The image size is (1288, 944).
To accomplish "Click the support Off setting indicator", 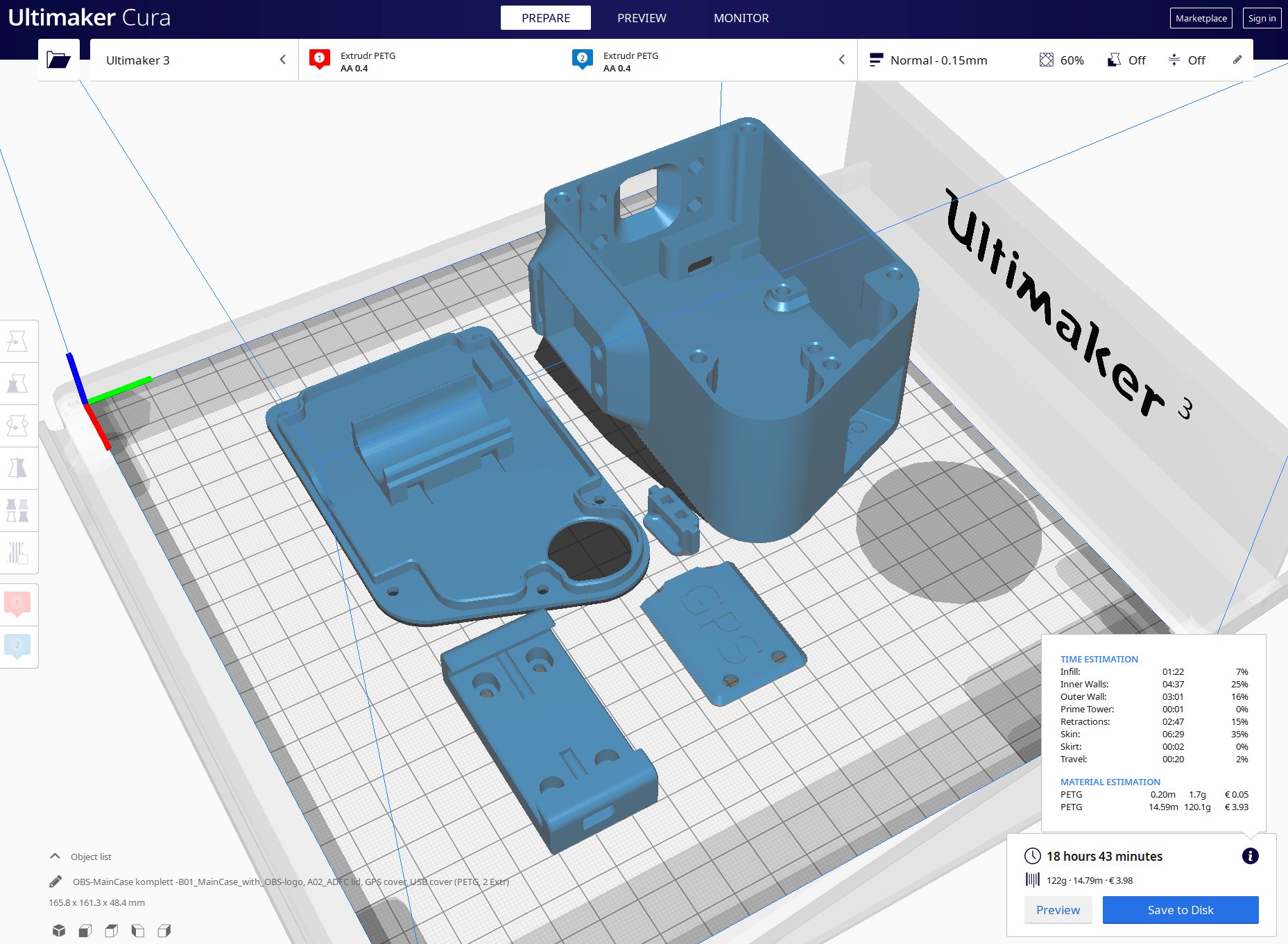I will (1126, 60).
